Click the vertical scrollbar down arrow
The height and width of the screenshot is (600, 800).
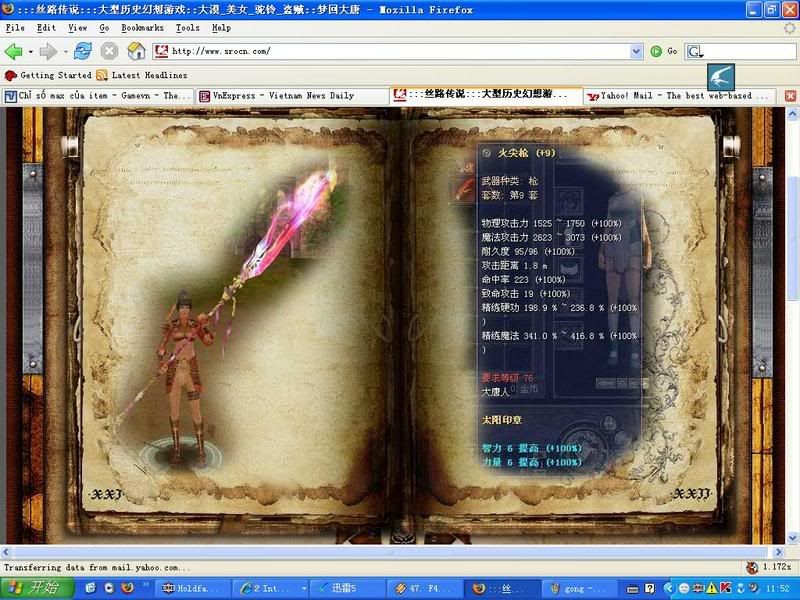coord(792,537)
